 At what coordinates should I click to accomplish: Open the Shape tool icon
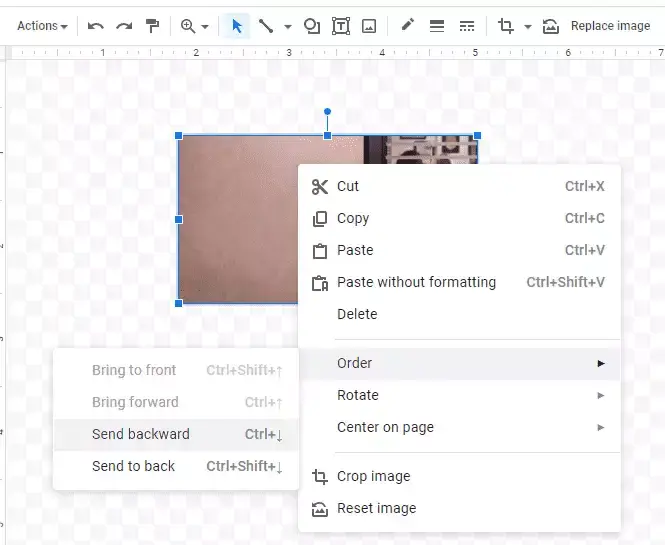click(312, 26)
